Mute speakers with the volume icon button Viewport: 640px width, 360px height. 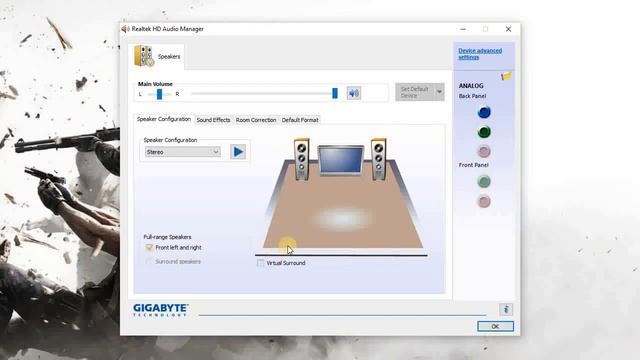[x=353, y=93]
